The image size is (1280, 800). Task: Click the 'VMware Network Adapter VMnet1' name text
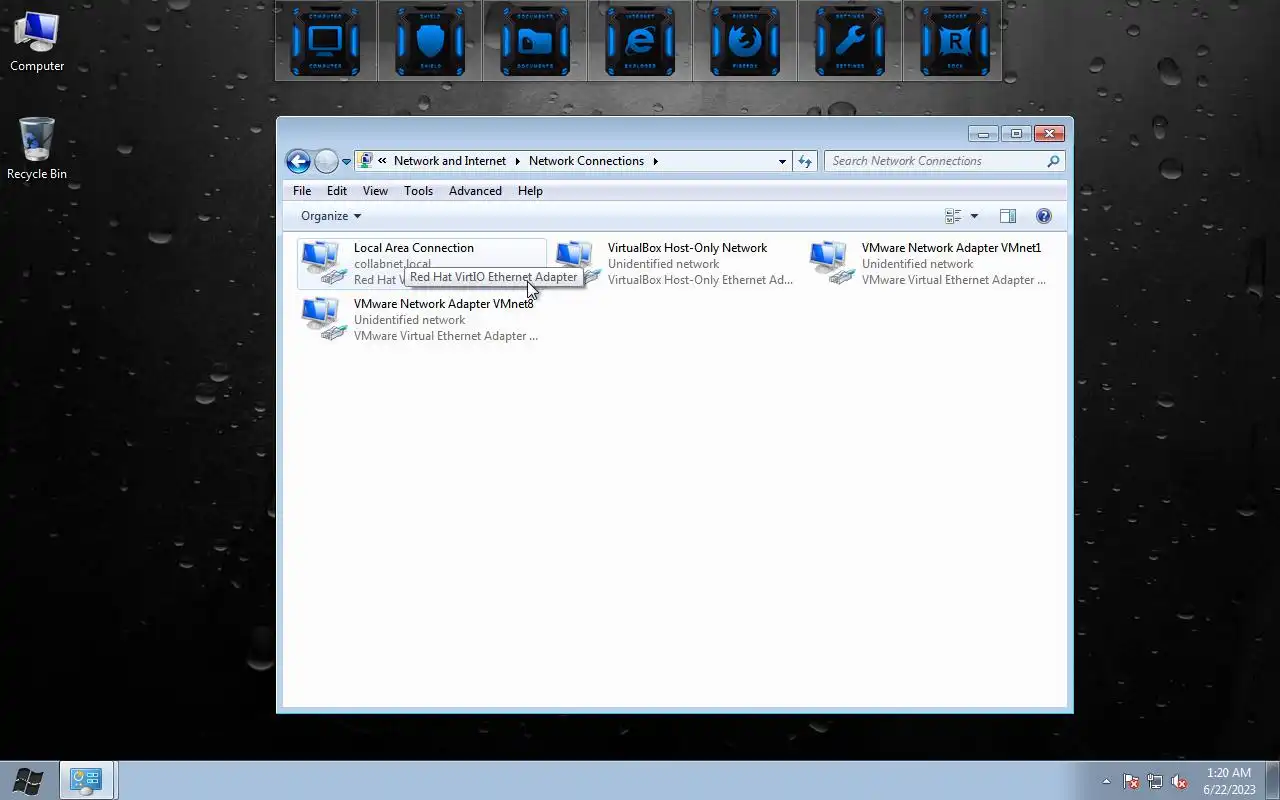[951, 248]
